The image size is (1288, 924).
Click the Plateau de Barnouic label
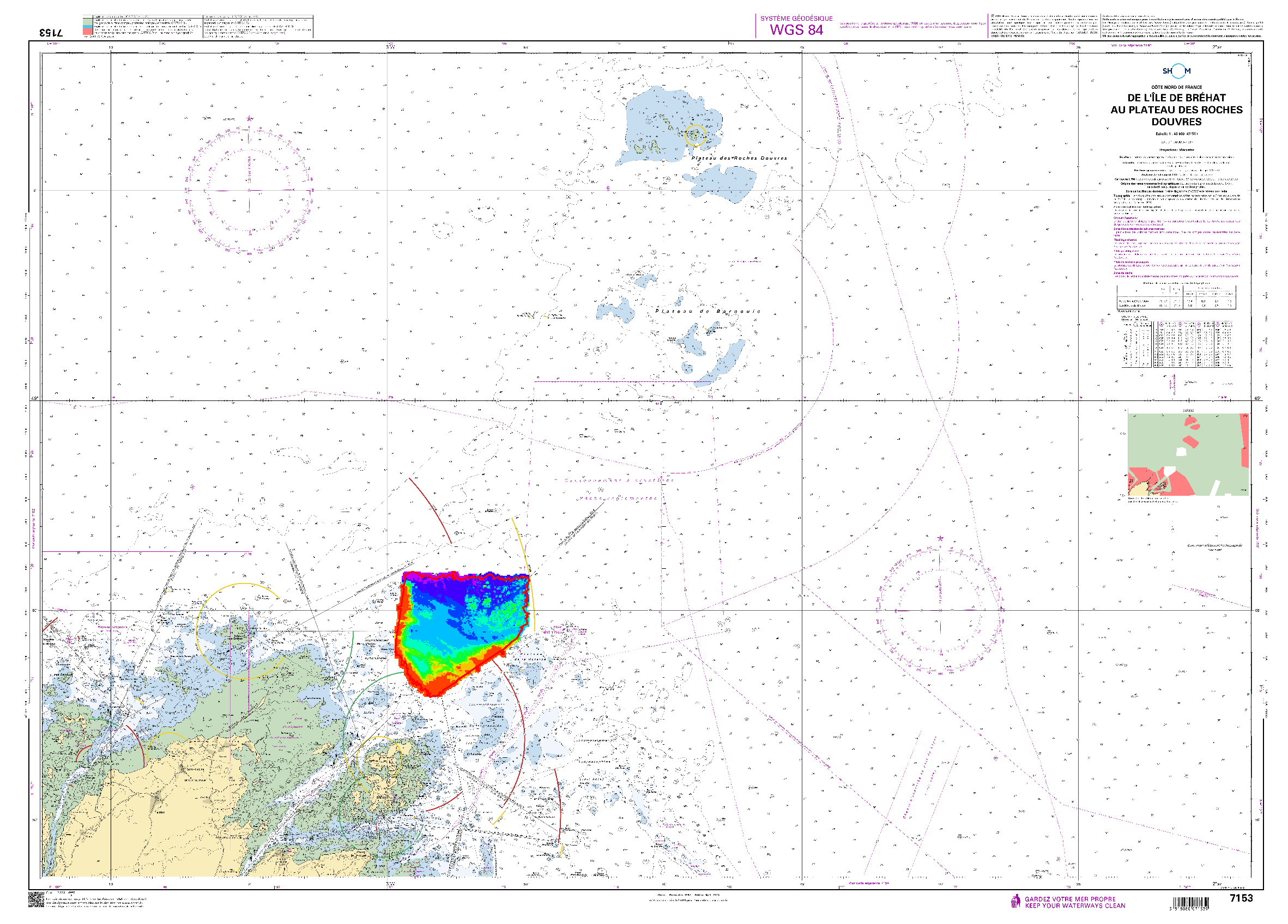pos(707,311)
